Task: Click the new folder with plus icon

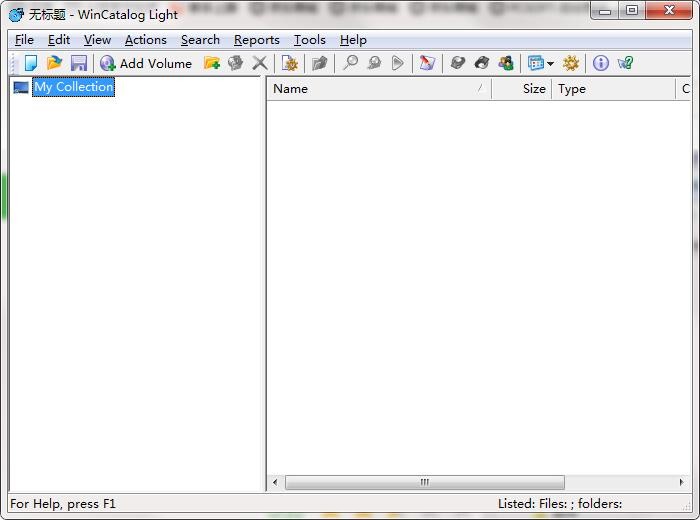Action: click(212, 63)
